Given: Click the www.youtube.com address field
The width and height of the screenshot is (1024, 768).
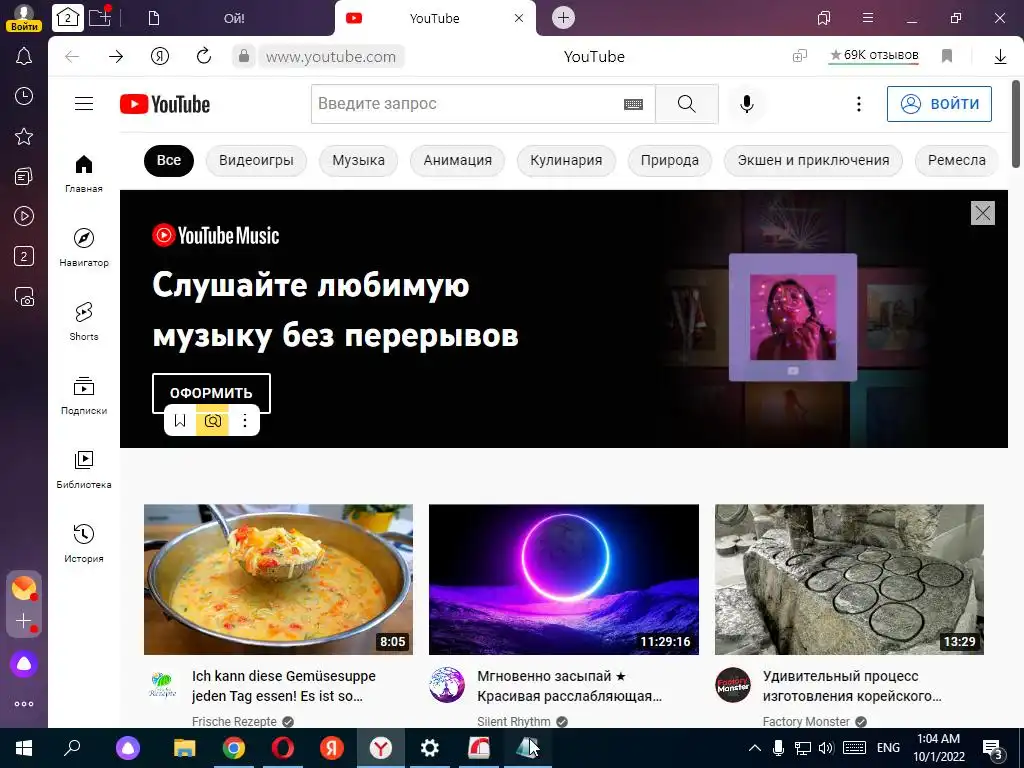Looking at the screenshot, I should pyautogui.click(x=330, y=57).
